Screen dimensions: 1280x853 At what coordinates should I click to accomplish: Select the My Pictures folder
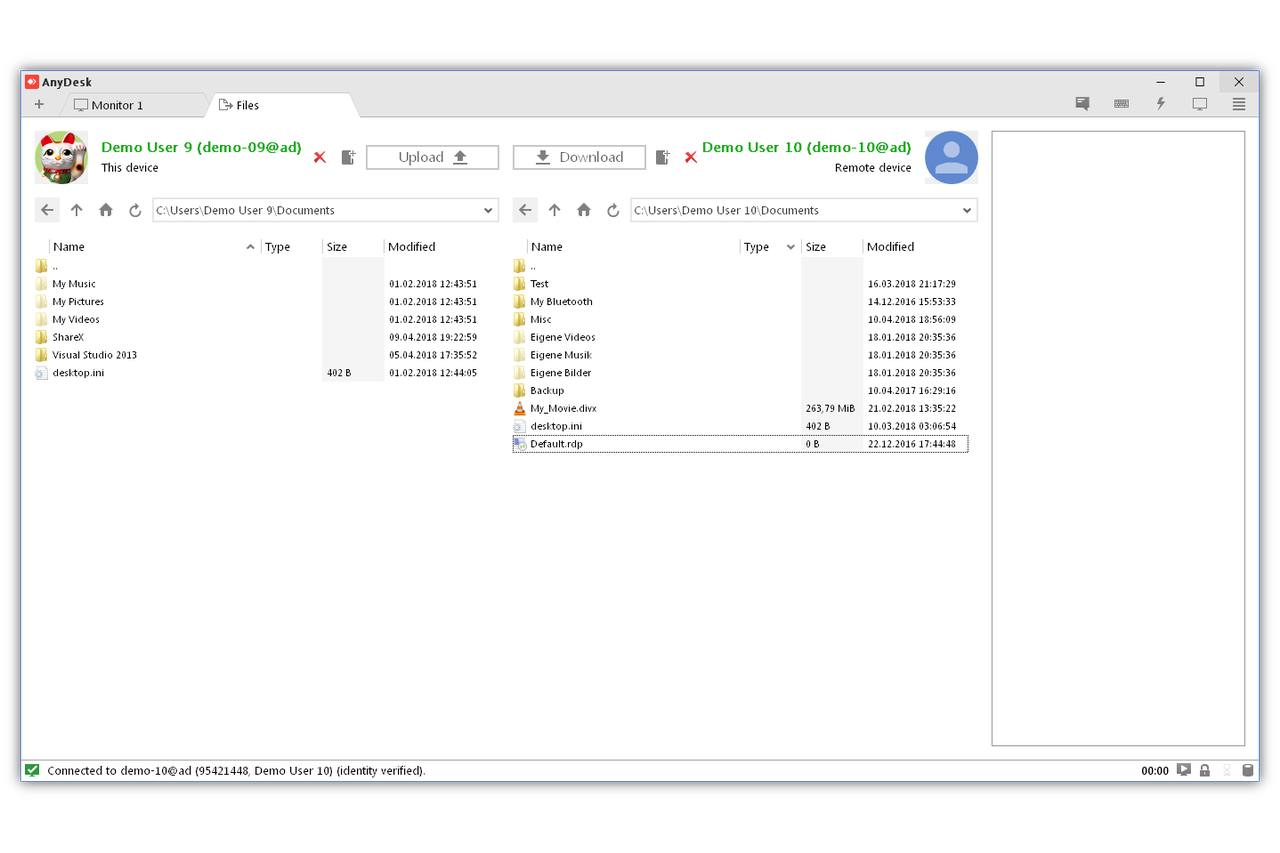(78, 302)
